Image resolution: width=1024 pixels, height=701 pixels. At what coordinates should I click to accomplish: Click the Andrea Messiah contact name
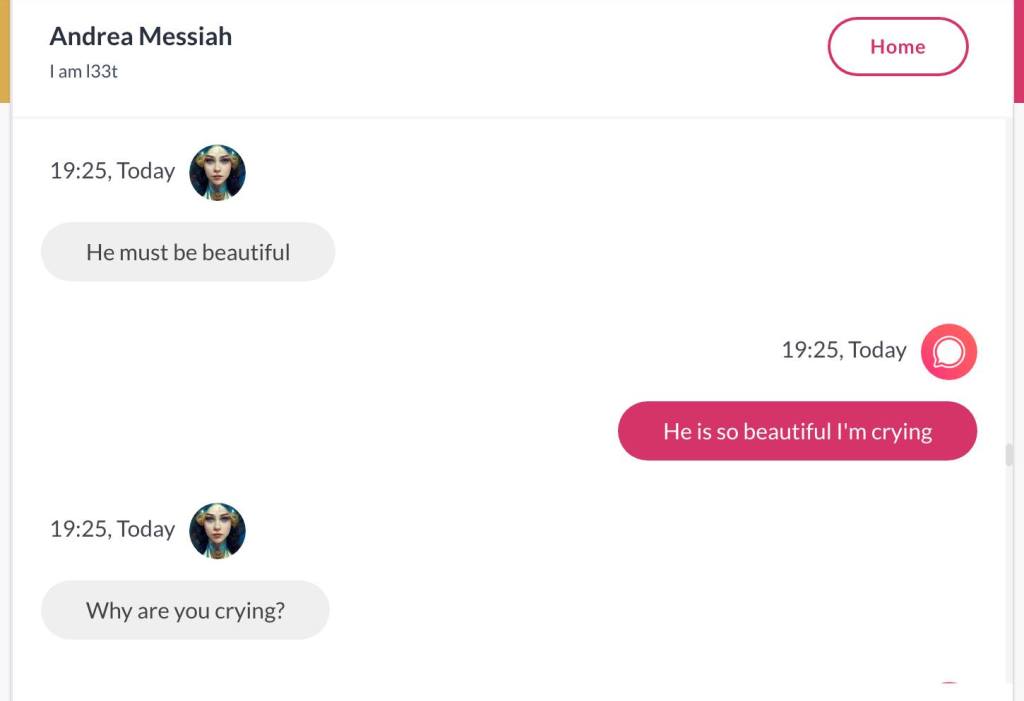[140, 37]
